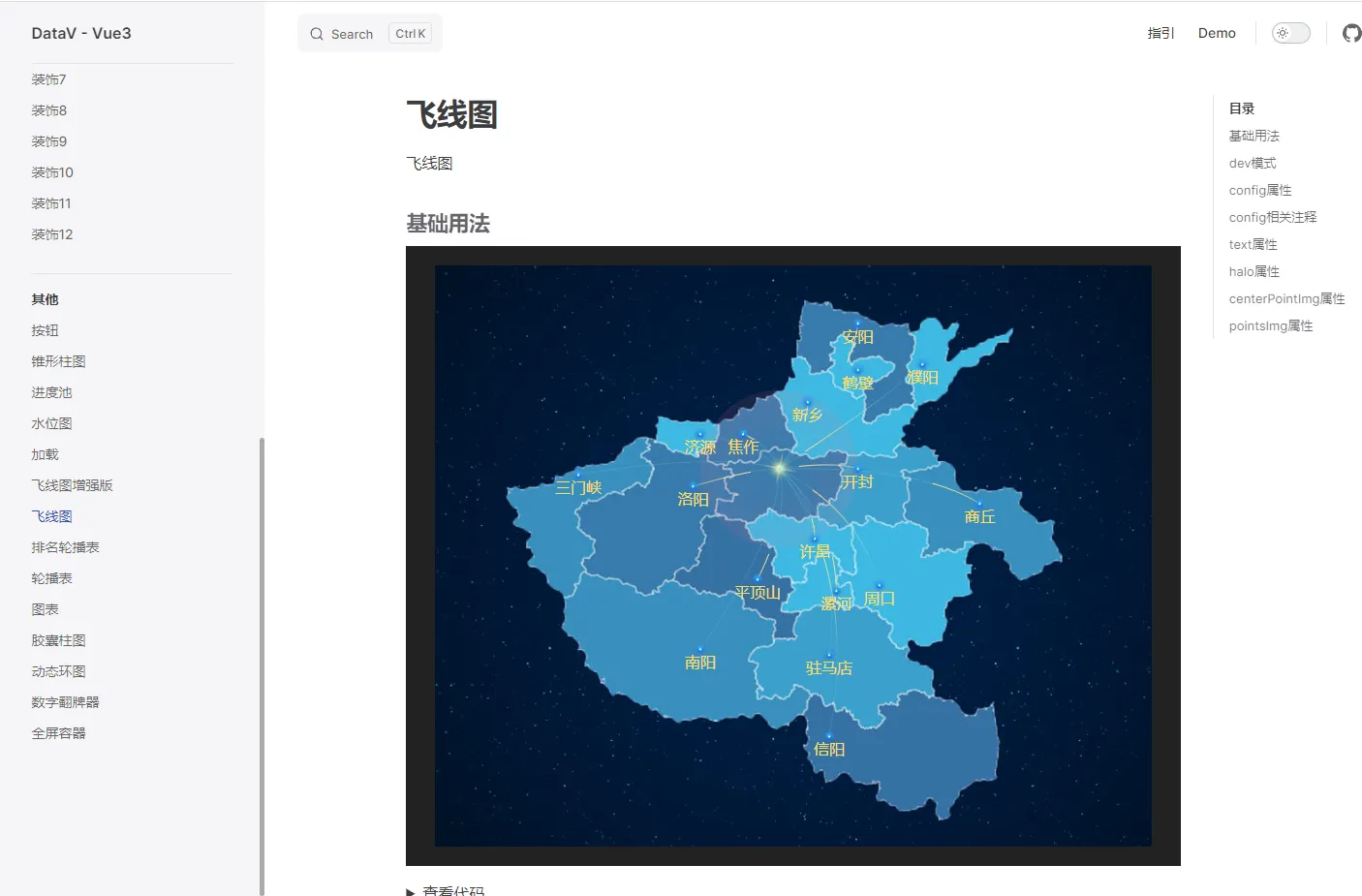Expand the 查看代码 disclosure triangle
1362x896 pixels.
[411, 890]
